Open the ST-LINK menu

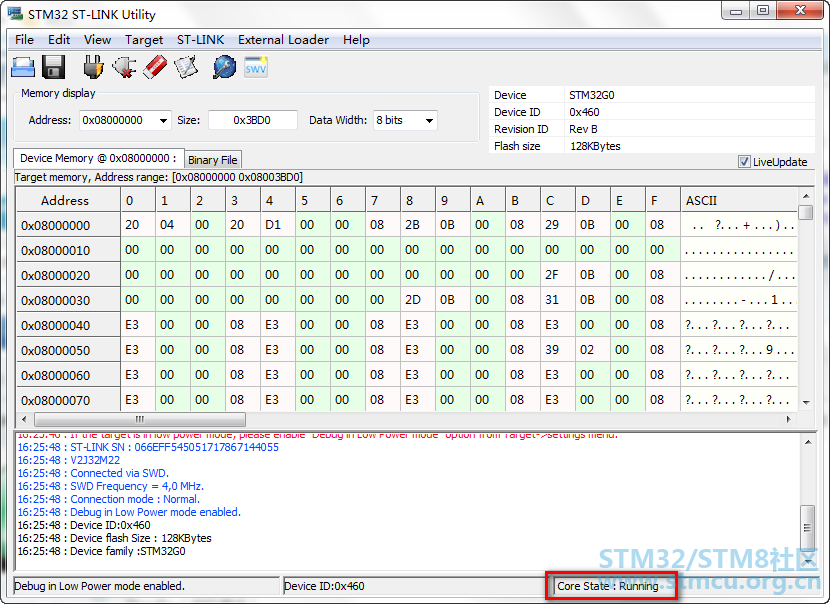point(200,40)
